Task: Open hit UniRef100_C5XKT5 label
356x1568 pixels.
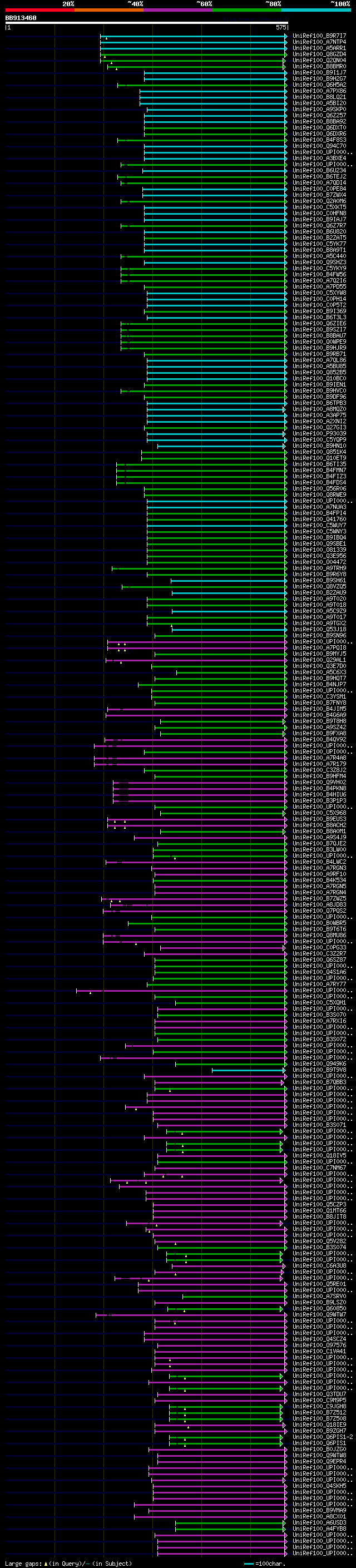Action: 319,207
